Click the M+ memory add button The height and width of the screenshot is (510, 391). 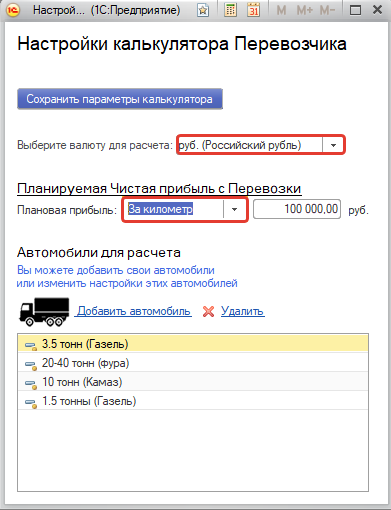coord(305,11)
